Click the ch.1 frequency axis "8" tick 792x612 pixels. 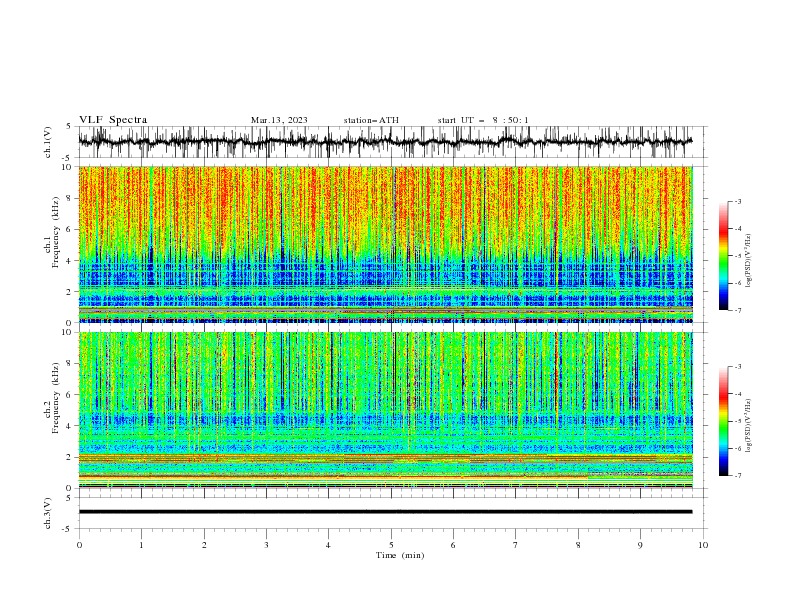pyautogui.click(x=70, y=198)
